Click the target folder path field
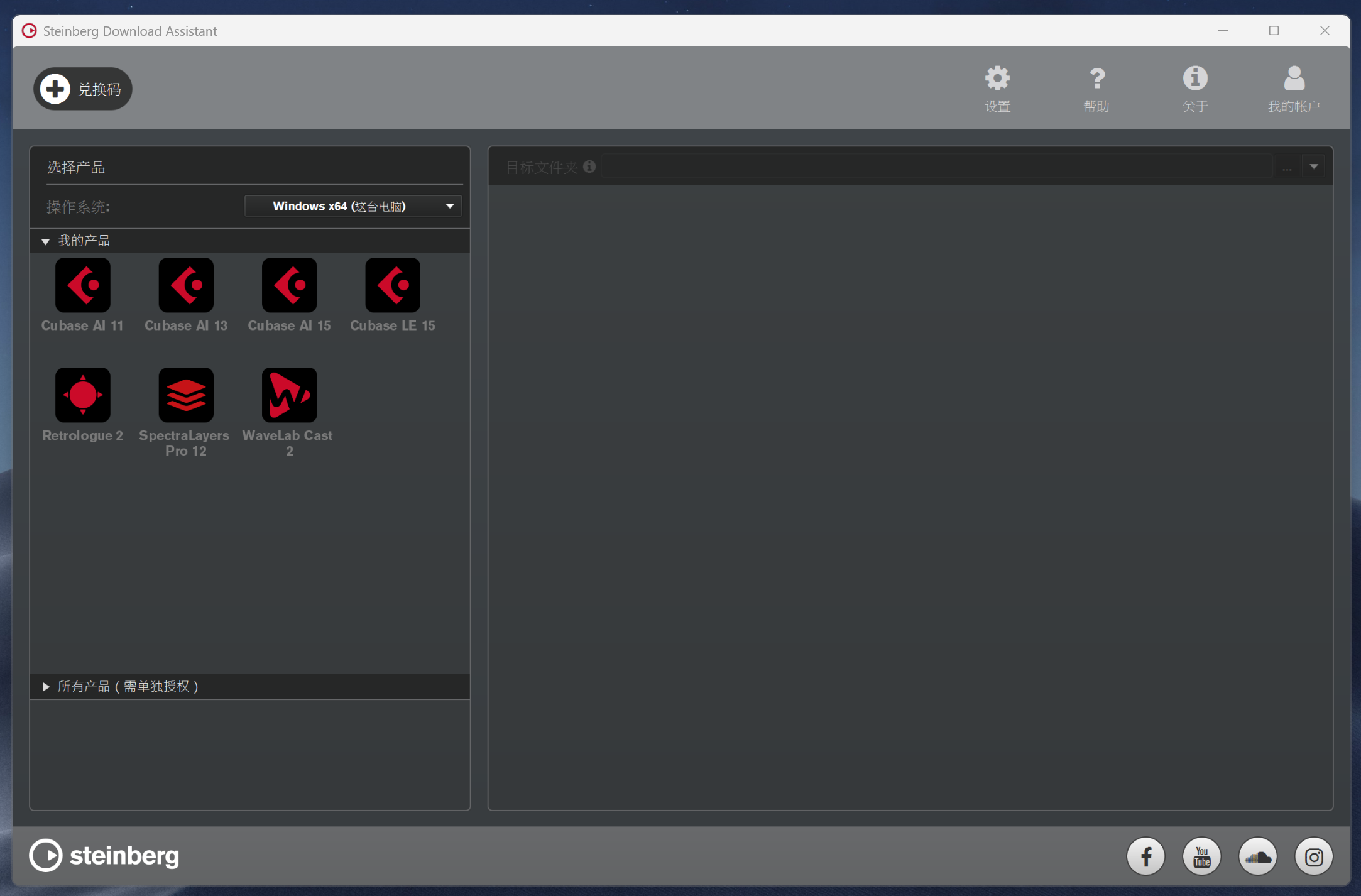The height and width of the screenshot is (896, 1361). pos(936,167)
